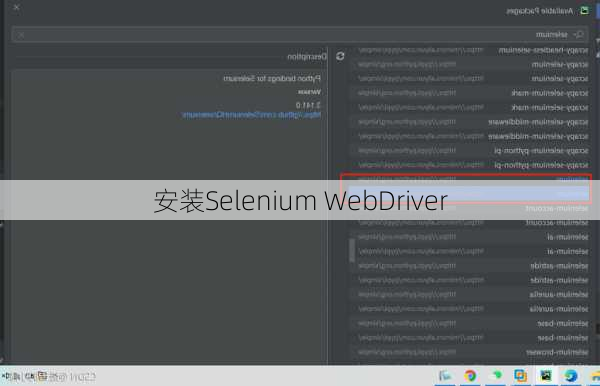Select scrapy-selenium from pypi.python.org repository
The image size is (600, 386).
[470, 64]
